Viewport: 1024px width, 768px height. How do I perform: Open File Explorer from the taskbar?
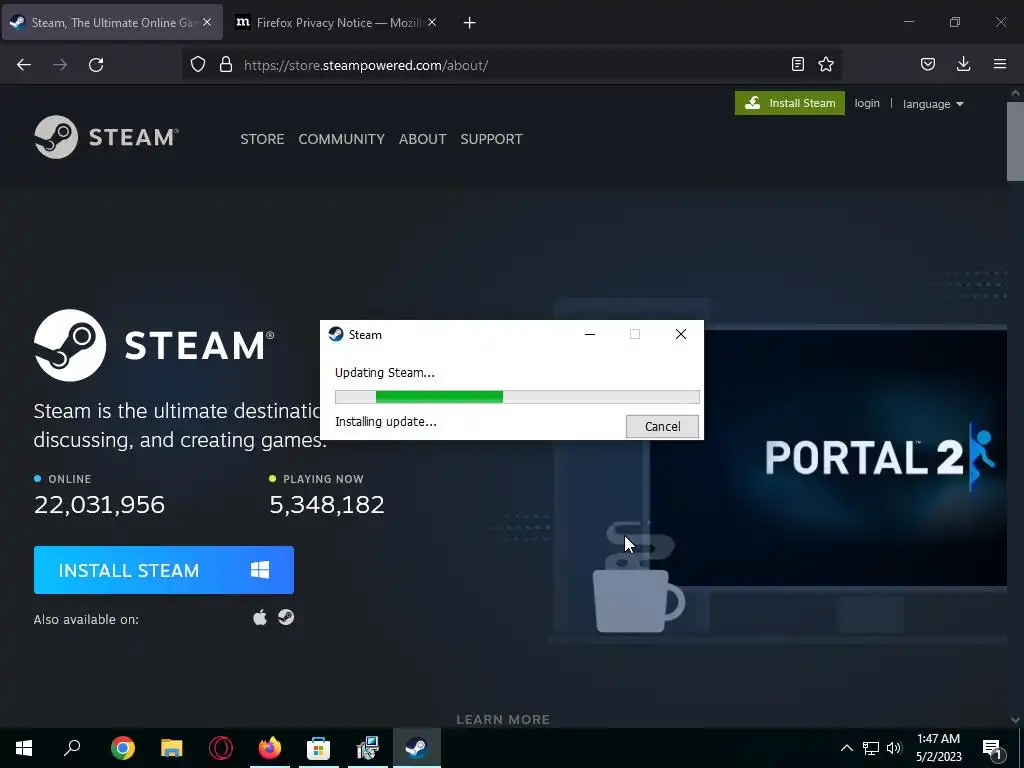172,748
